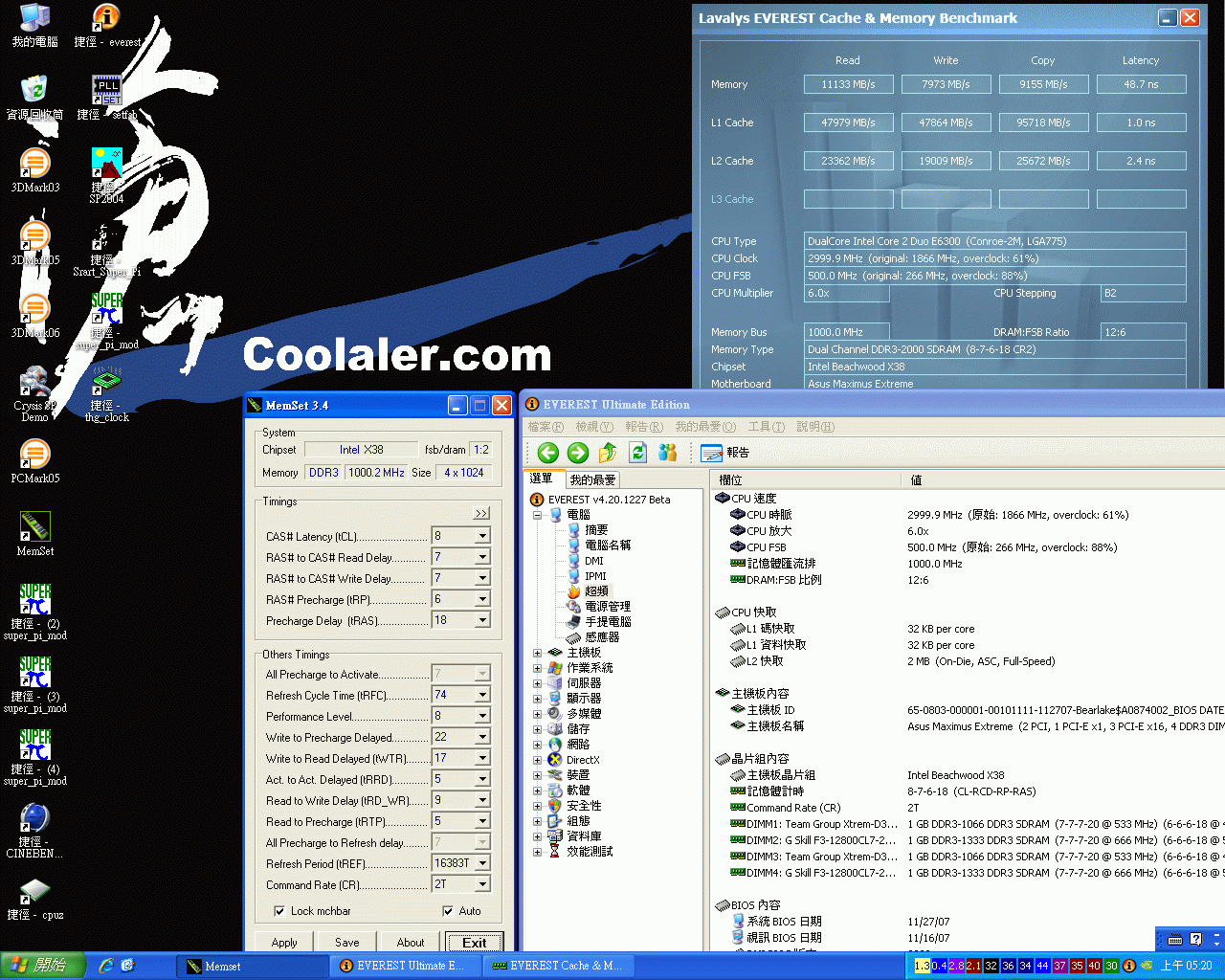Open the Refresh Period (tREF) dropdown
This screenshot has height=980, width=1225.
pyautogui.click(x=482, y=863)
